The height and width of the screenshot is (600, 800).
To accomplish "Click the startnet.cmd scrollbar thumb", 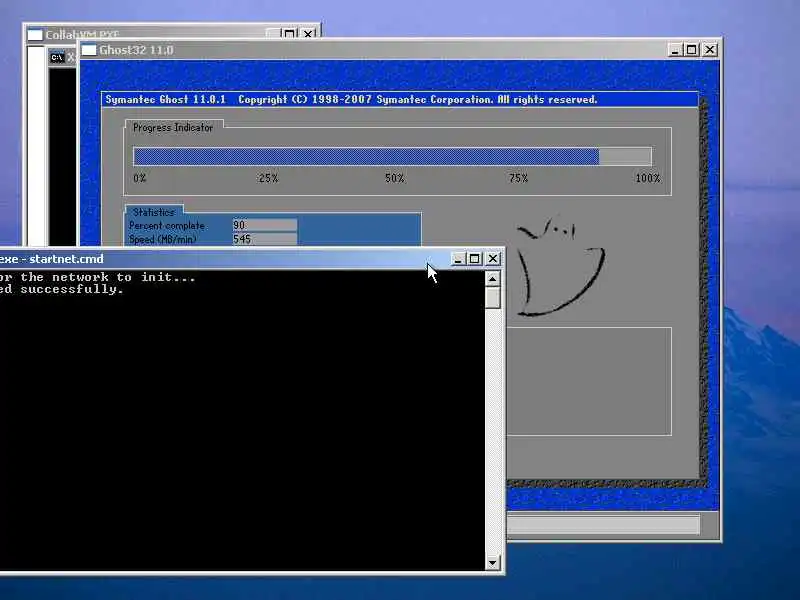I will [492, 297].
